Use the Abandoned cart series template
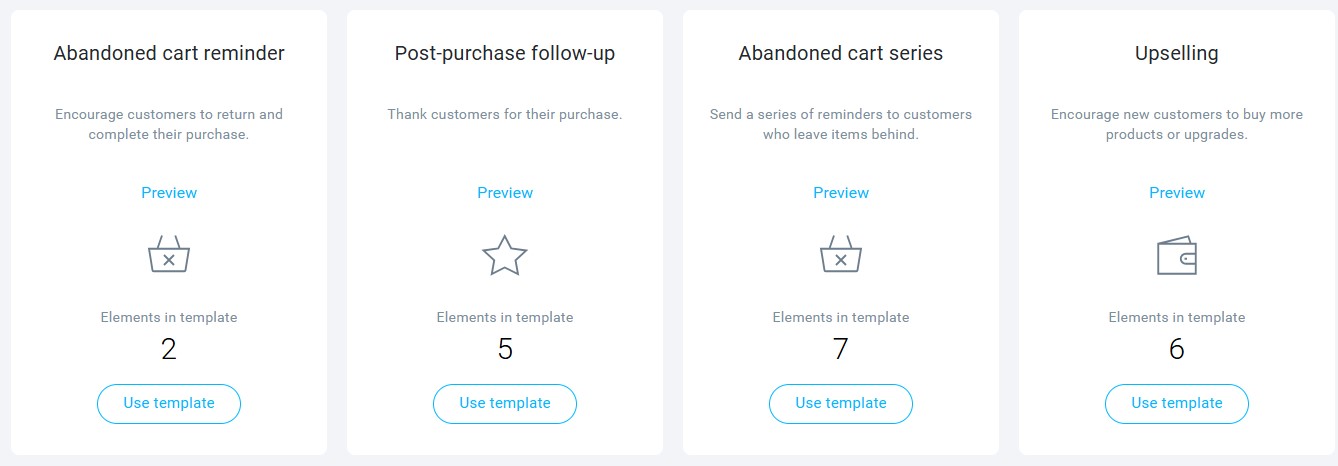This screenshot has height=466, width=1338. tap(841, 404)
